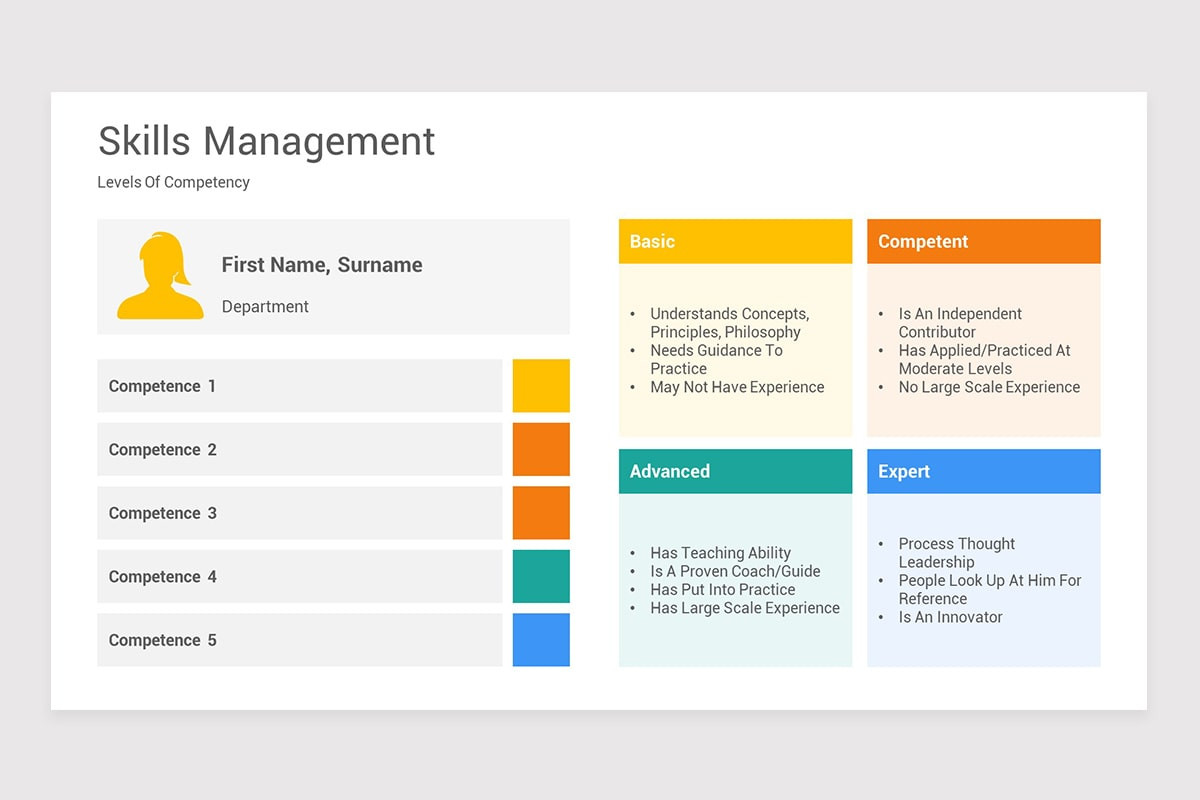Select the Competence 1 row
Viewport: 1200px width, 800px height.
pyautogui.click(x=299, y=385)
